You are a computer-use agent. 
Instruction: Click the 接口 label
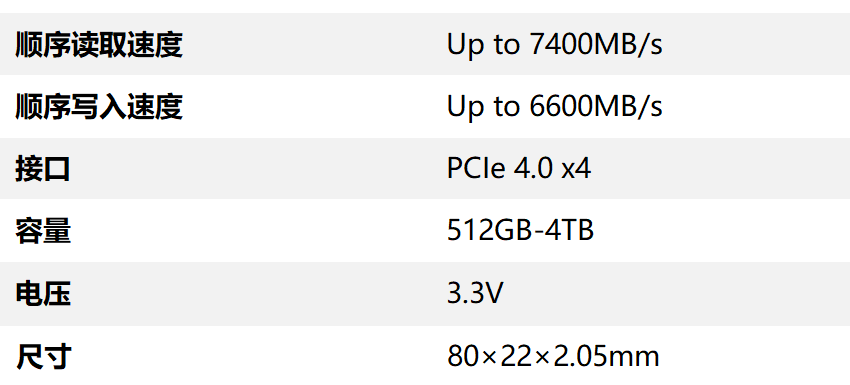[x=43, y=169]
